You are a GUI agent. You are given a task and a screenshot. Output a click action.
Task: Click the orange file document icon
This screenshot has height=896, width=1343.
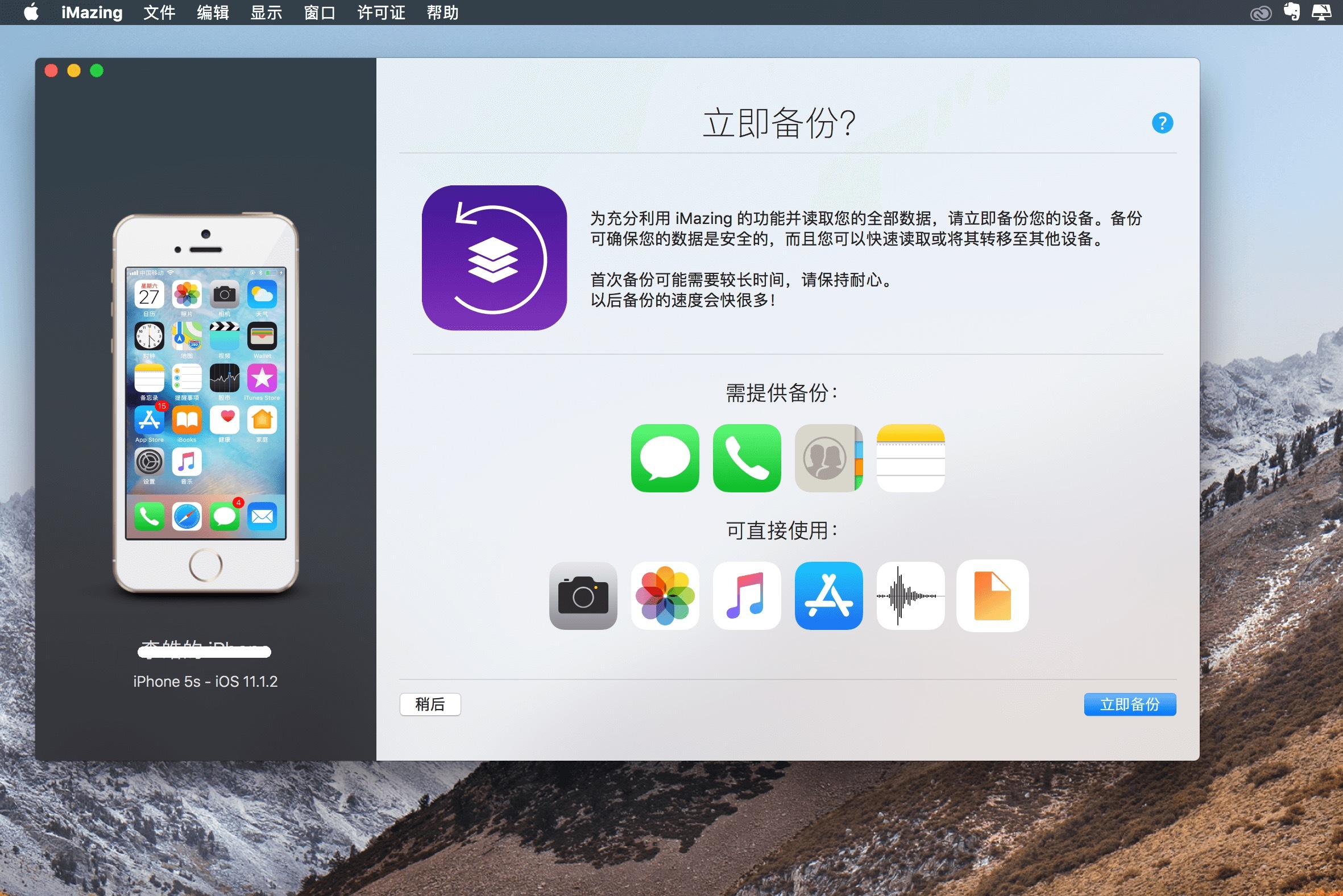992,595
